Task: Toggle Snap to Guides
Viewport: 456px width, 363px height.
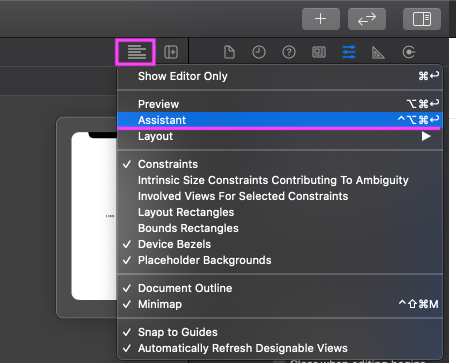Action: click(280, 332)
